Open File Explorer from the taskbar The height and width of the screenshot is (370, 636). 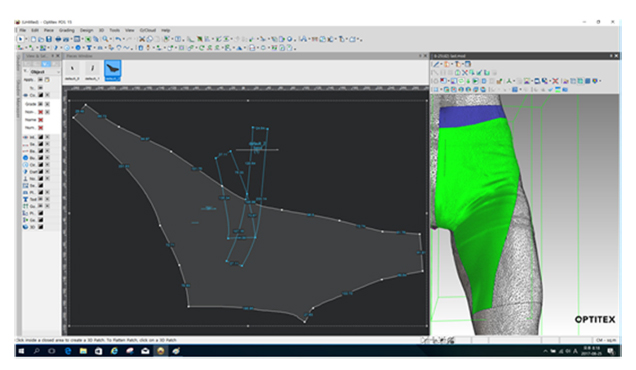(83, 351)
